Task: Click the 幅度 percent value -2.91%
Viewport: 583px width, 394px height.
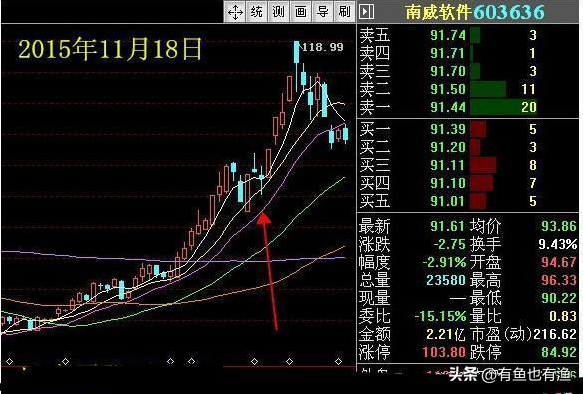Action: pos(444,262)
